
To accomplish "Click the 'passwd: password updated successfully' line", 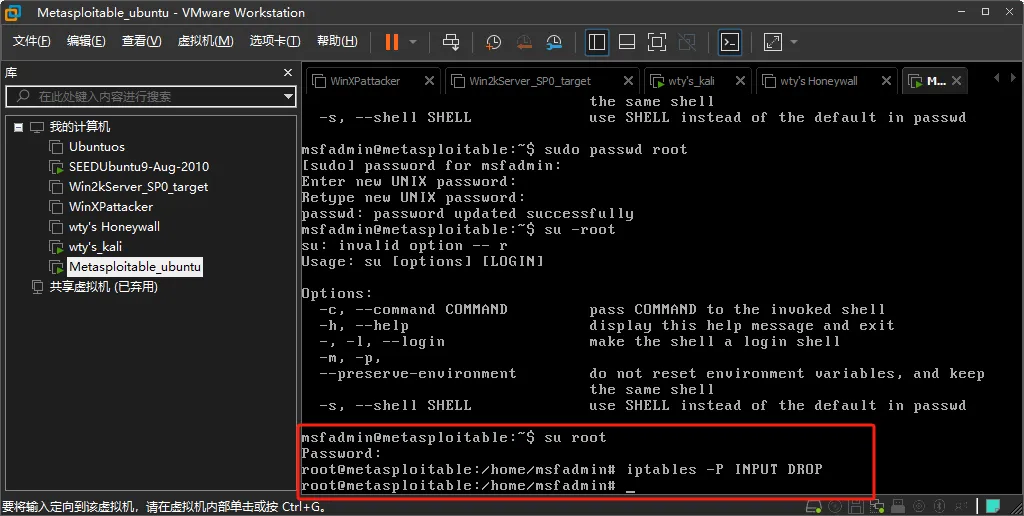I will 468,214.
